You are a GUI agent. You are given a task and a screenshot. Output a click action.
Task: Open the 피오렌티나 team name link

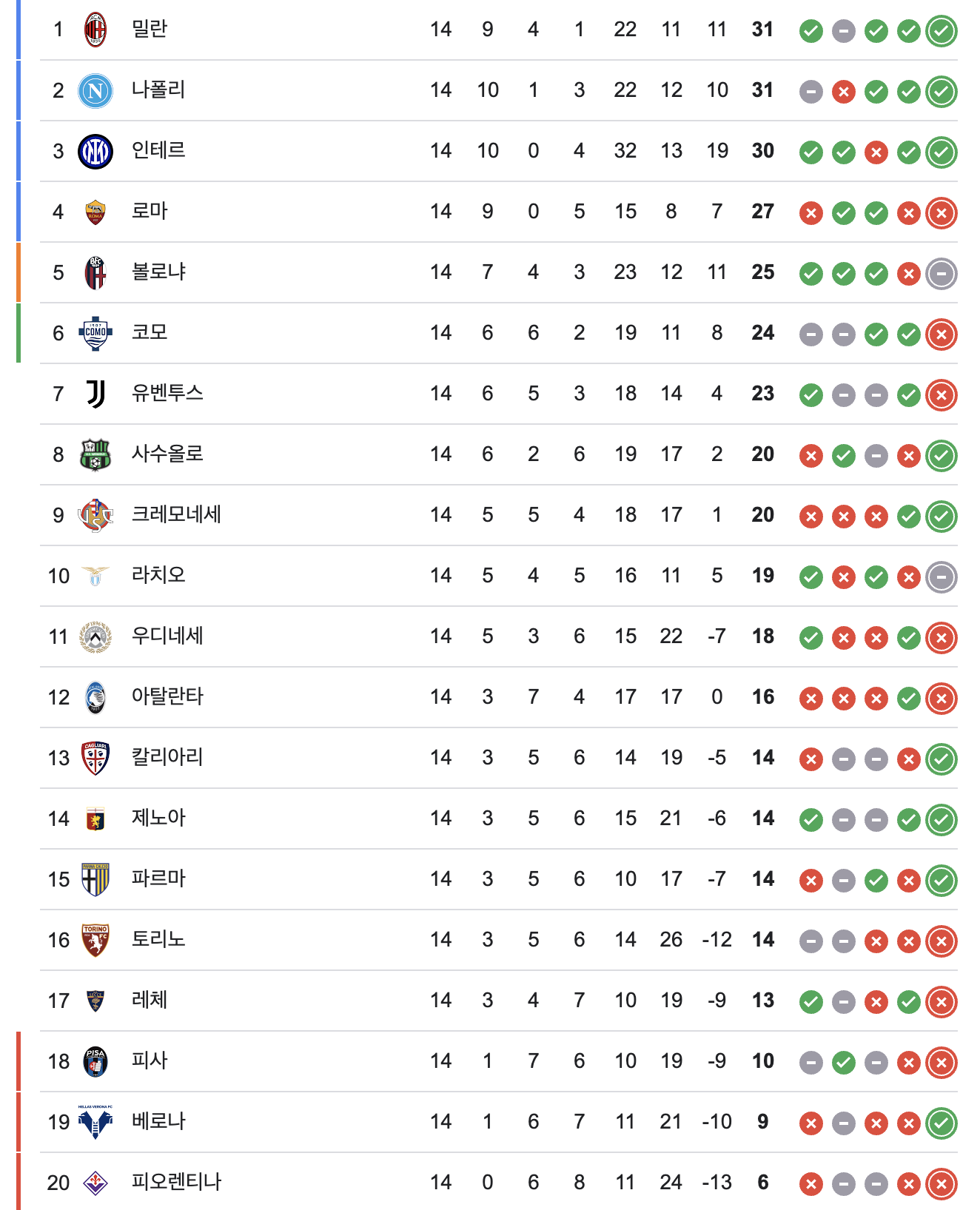176,1183
